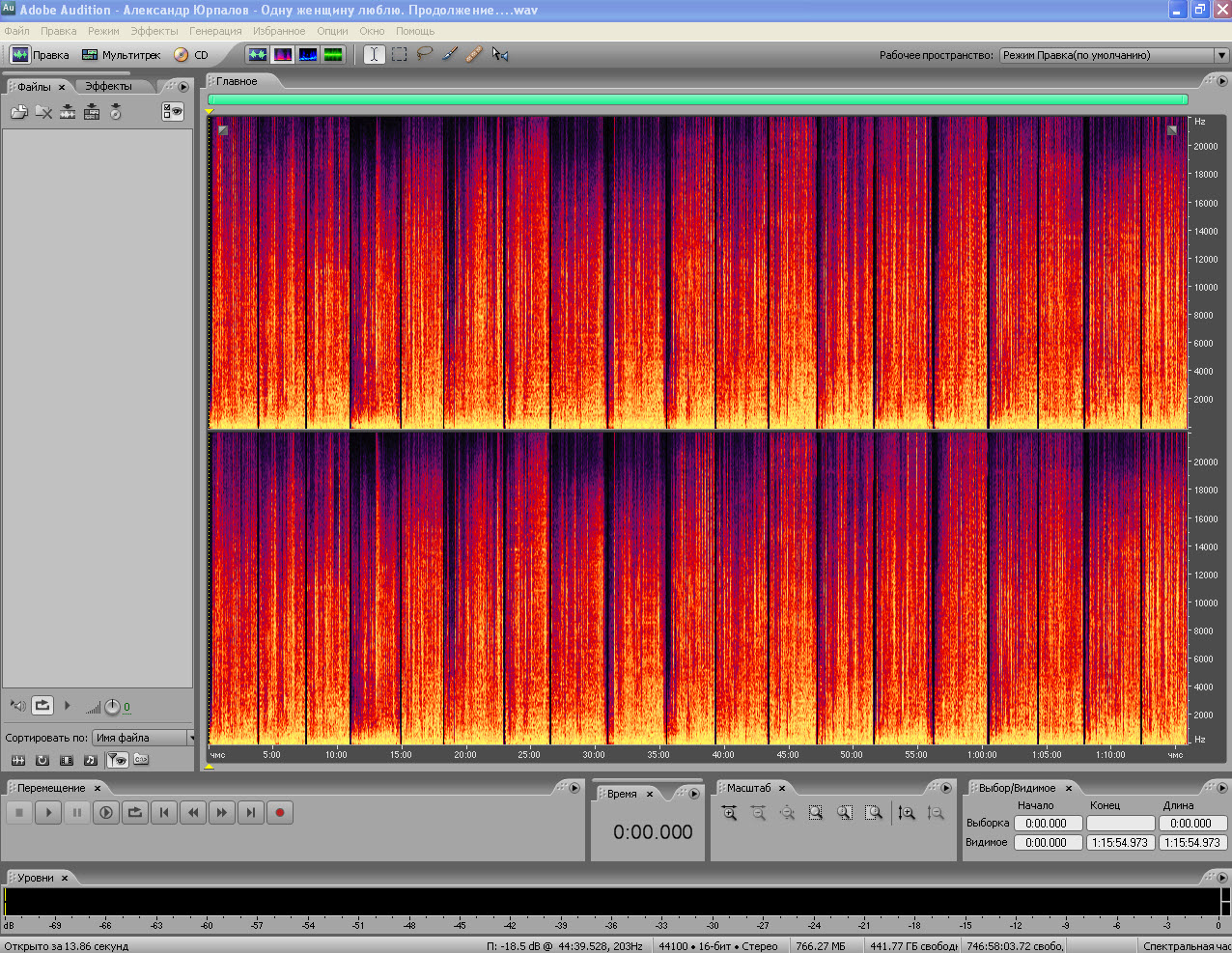Go to end of file button

click(251, 813)
